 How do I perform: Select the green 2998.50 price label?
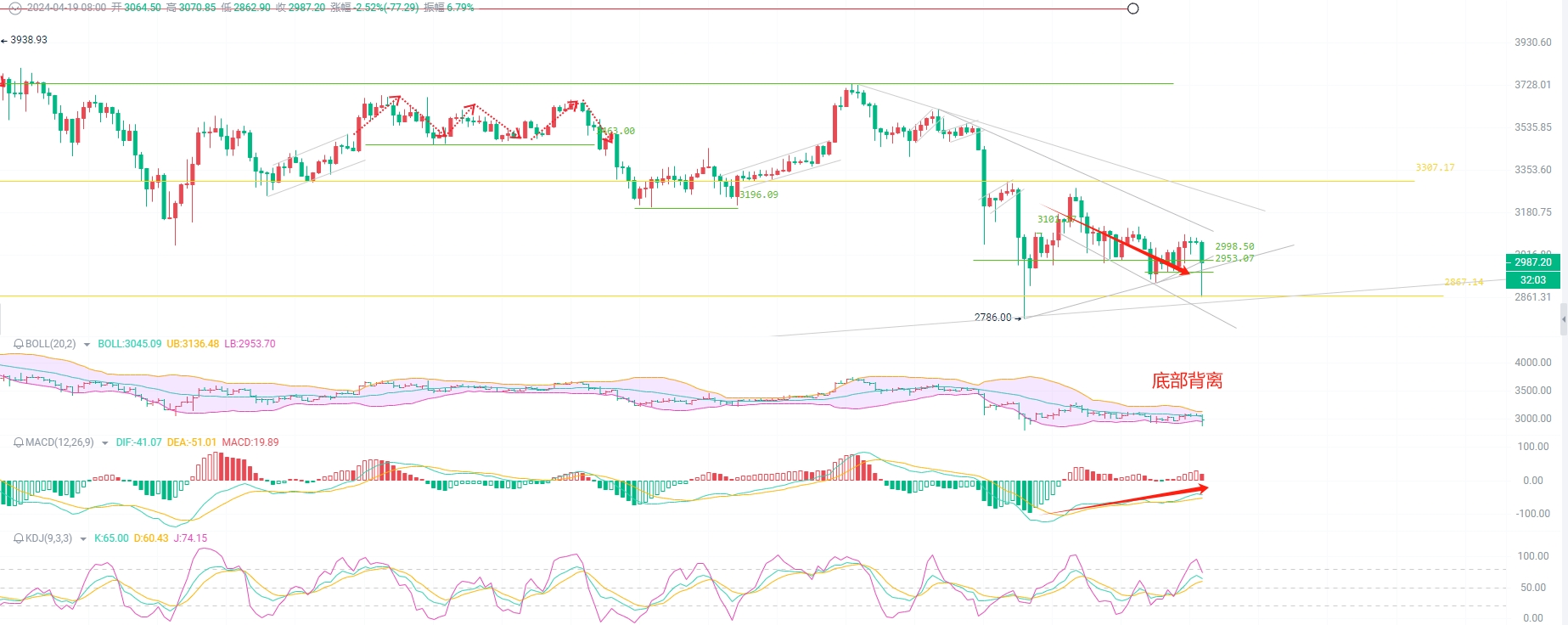1234,247
